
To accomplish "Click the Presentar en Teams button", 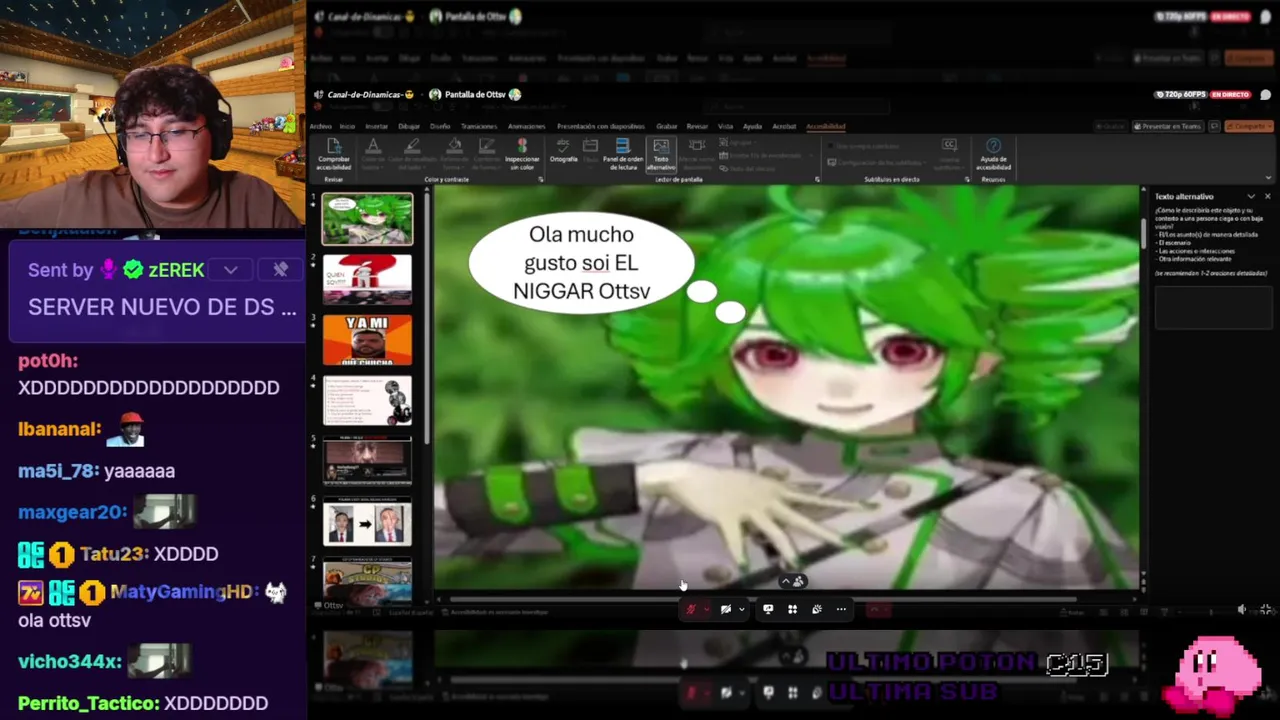I will (1167, 126).
